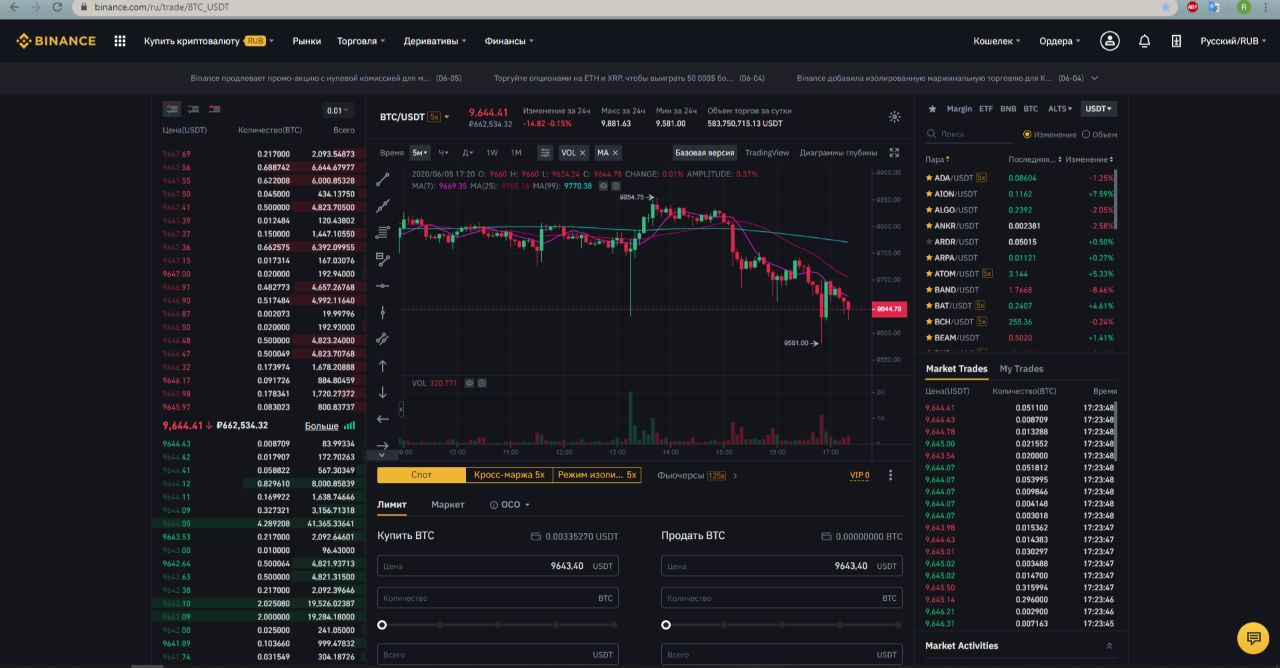Viewport: 1280px width, 668px height.
Task: Open favorites star tab in market list
Action: click(933, 109)
